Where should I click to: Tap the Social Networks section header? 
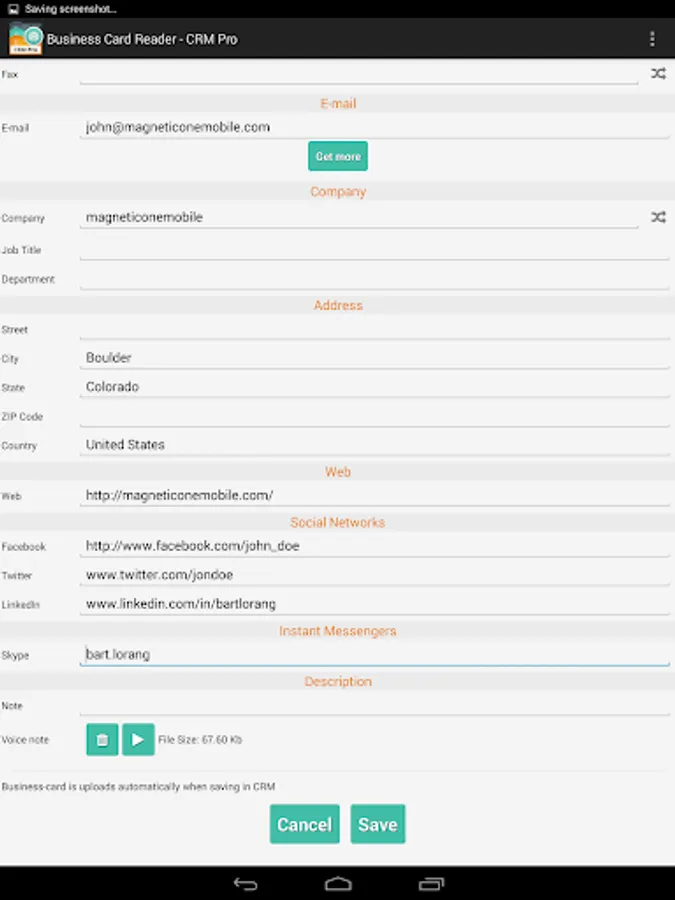pos(338,522)
